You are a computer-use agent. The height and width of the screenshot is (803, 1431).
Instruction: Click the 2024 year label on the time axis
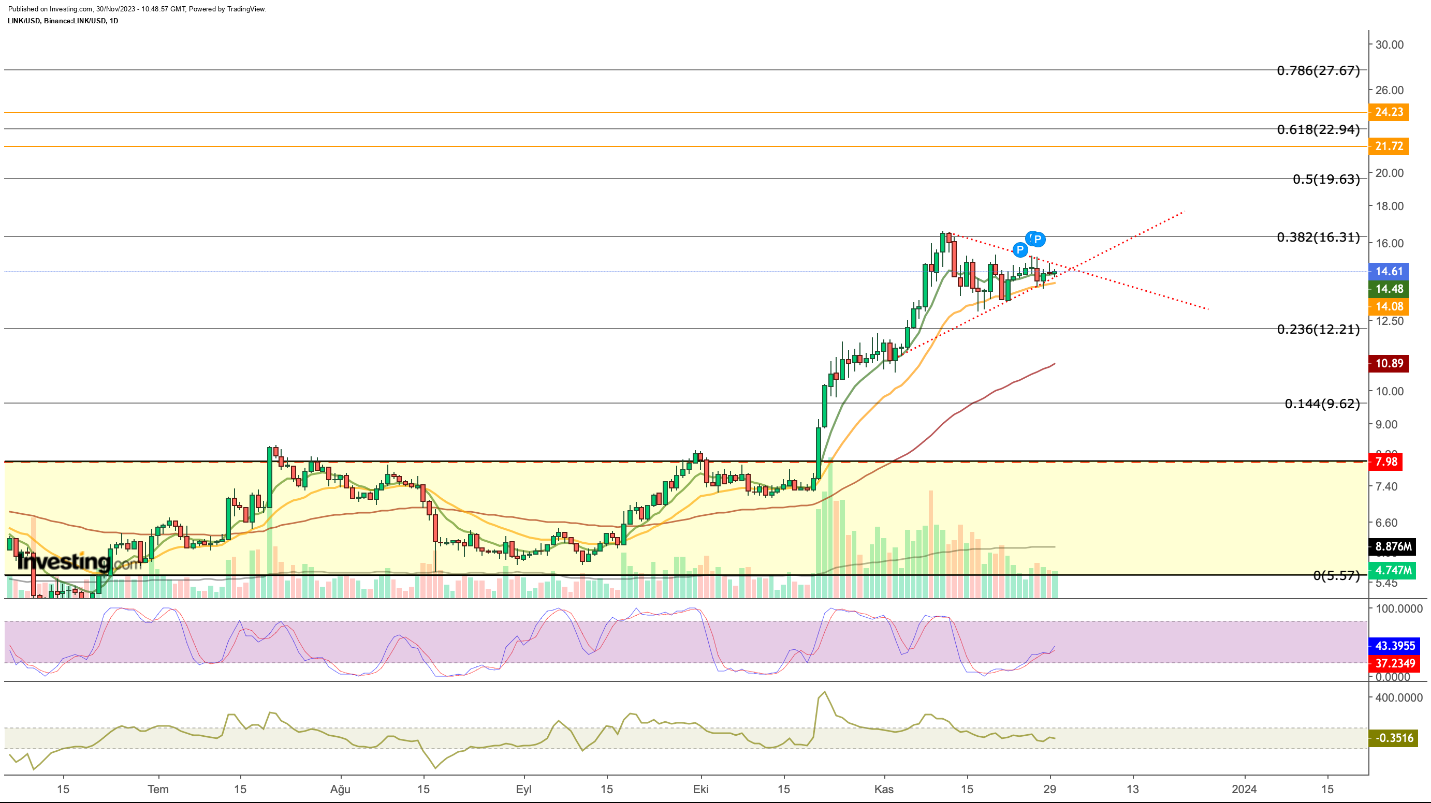click(x=1246, y=789)
